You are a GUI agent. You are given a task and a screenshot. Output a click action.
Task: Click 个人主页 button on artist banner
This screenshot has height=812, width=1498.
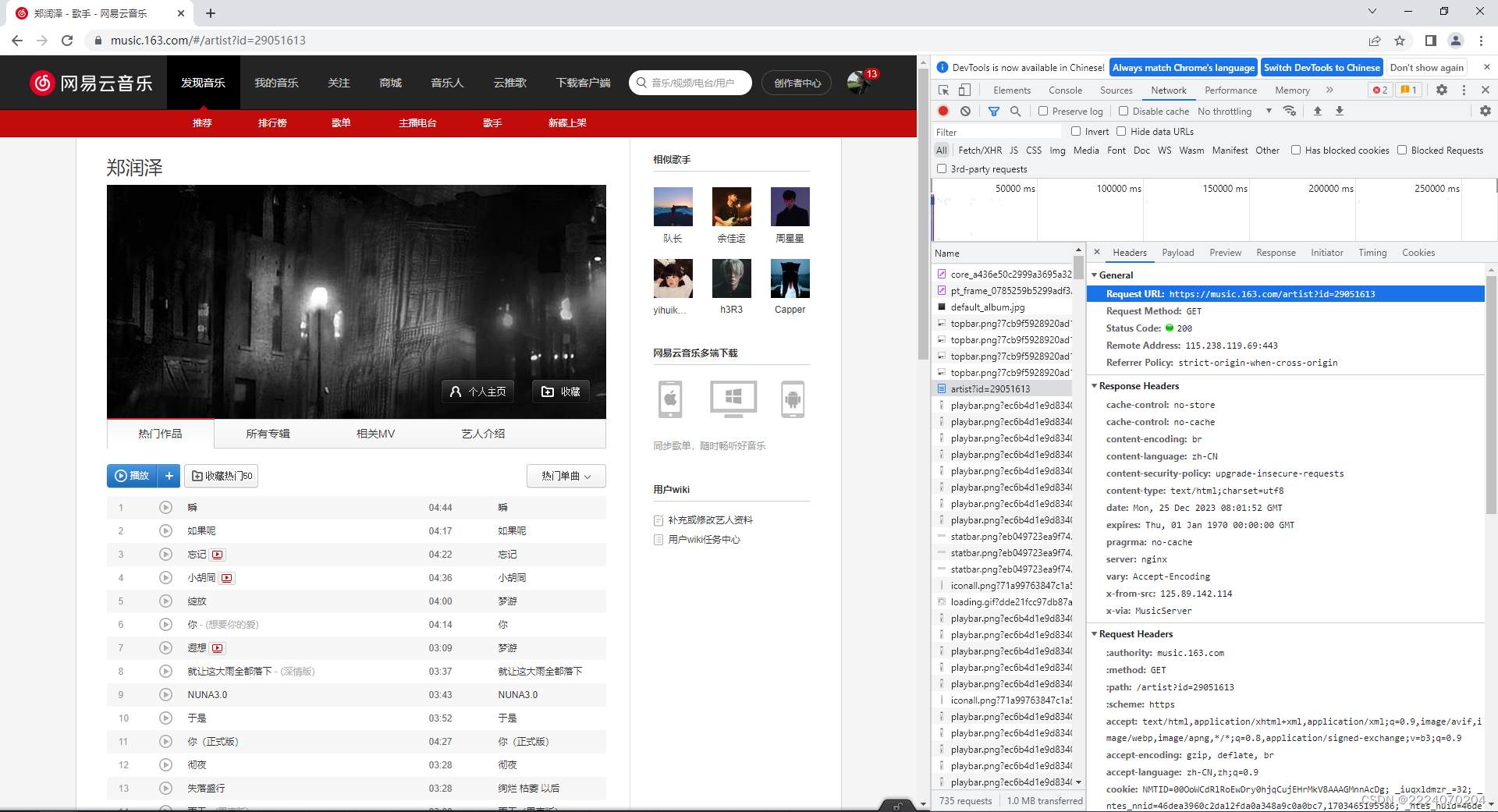pos(478,392)
